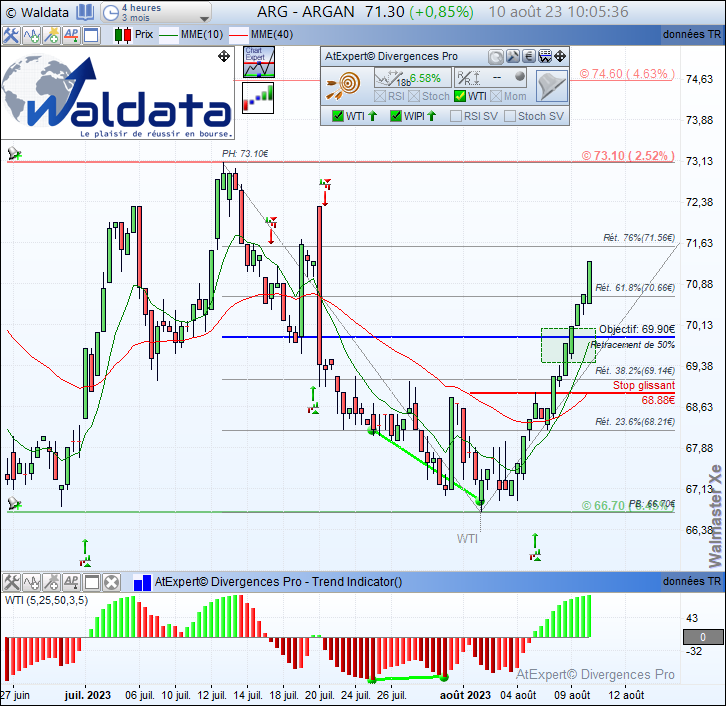Click the PH: 73.10€ high point label
726x706 pixels.
pos(245,153)
